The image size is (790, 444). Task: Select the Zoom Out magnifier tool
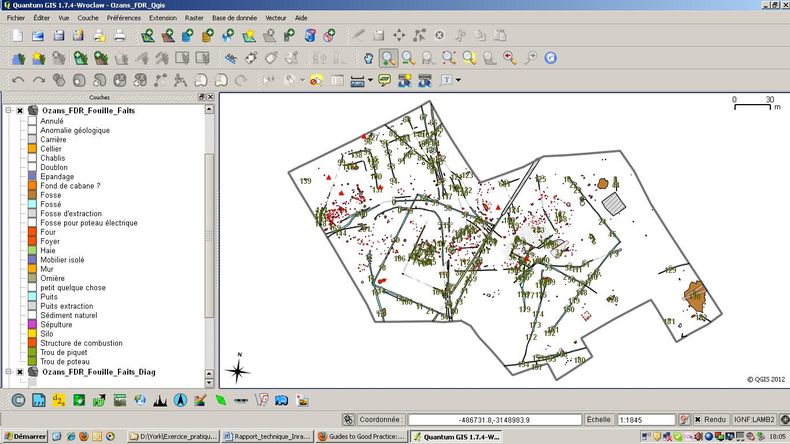pos(409,58)
